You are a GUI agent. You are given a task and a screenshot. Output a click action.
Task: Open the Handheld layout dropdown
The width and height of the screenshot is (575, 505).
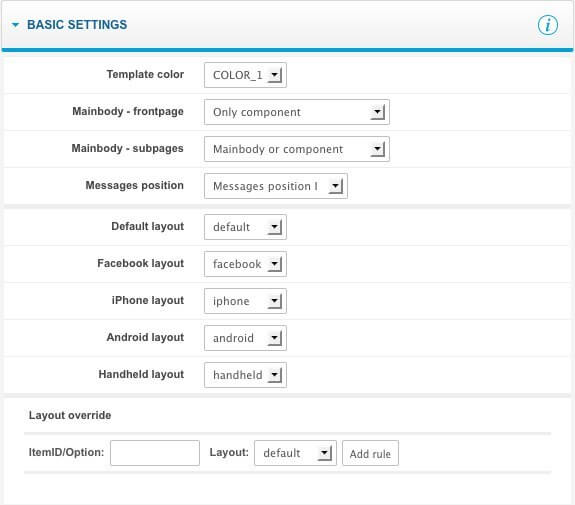pyautogui.click(x=245, y=375)
